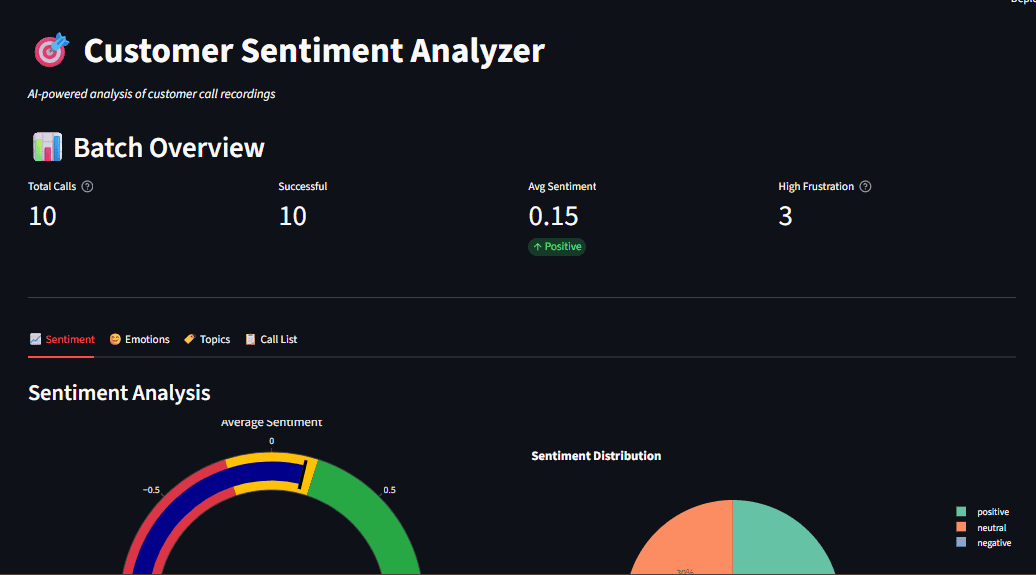Click the Avg Sentiment value 0.15

(x=553, y=216)
